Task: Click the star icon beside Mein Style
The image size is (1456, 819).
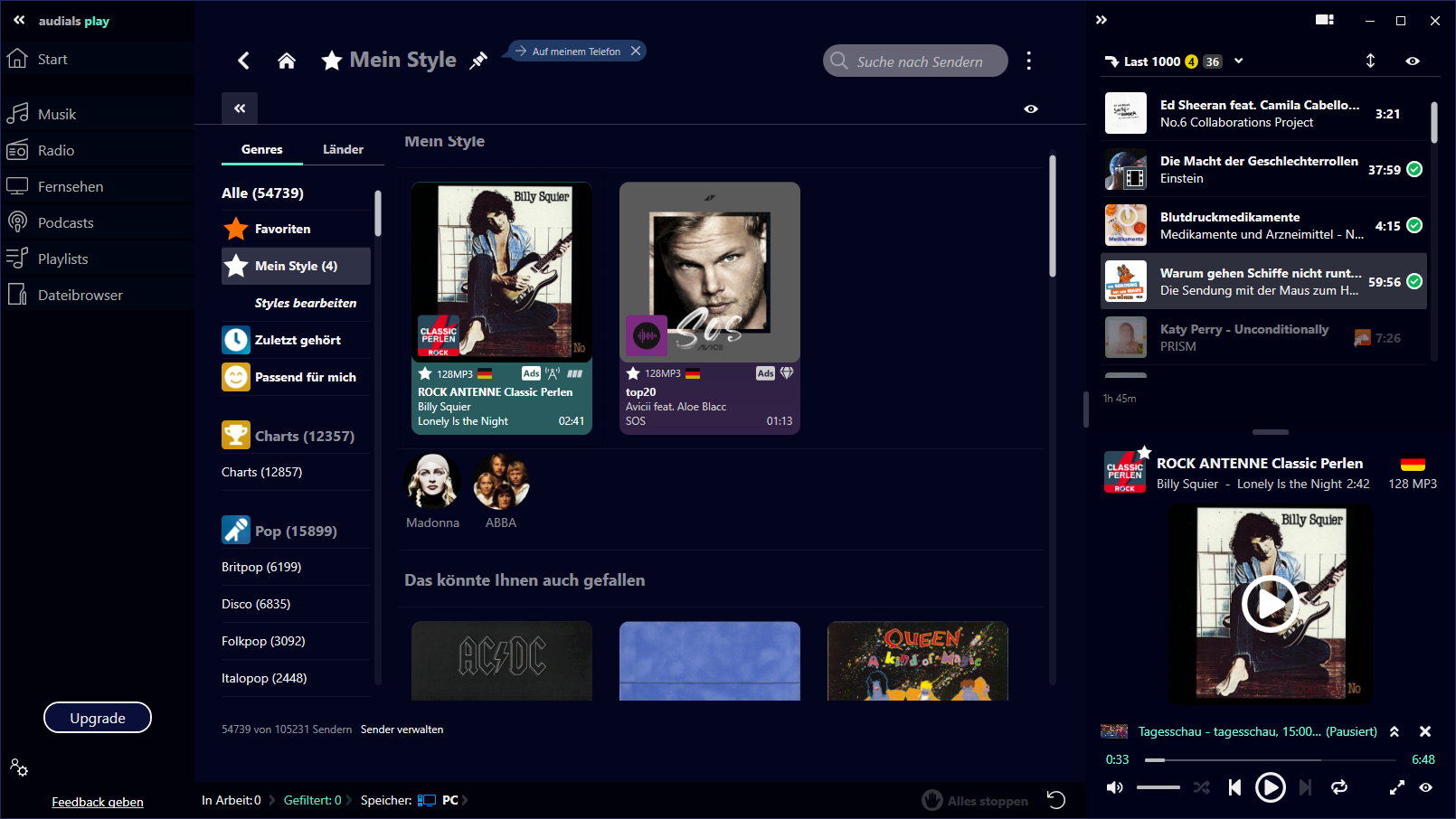Action: [332, 61]
